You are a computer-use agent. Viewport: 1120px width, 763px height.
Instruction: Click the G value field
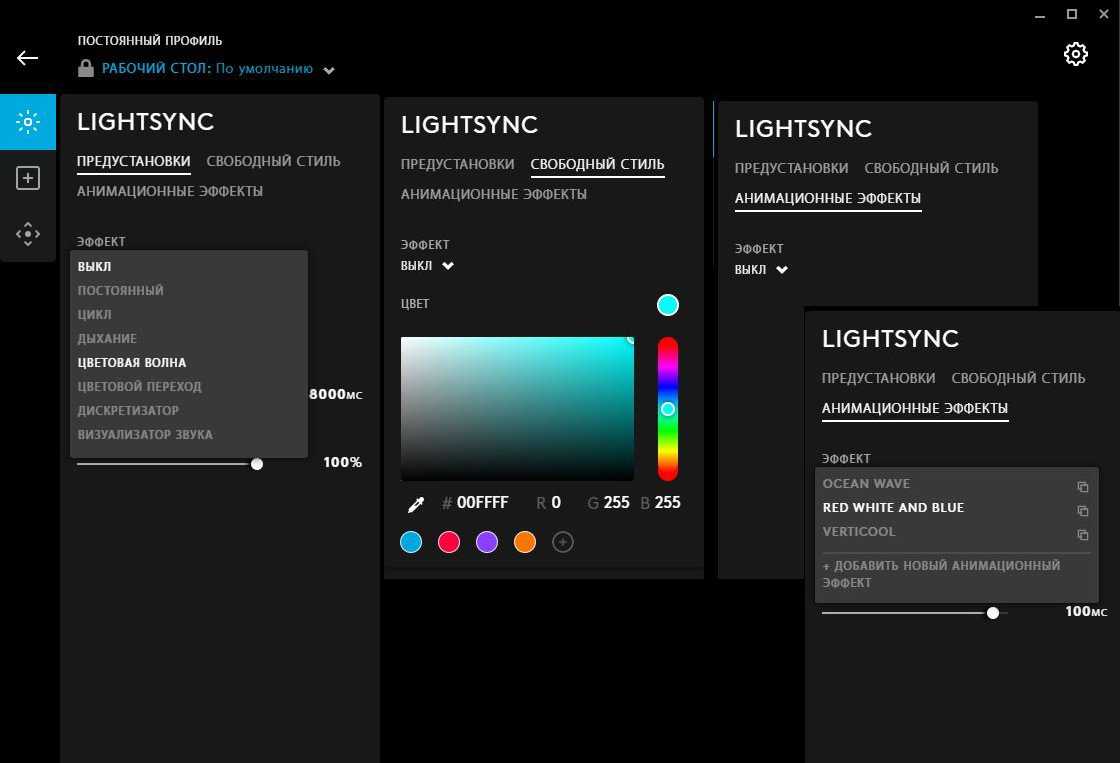tap(616, 503)
